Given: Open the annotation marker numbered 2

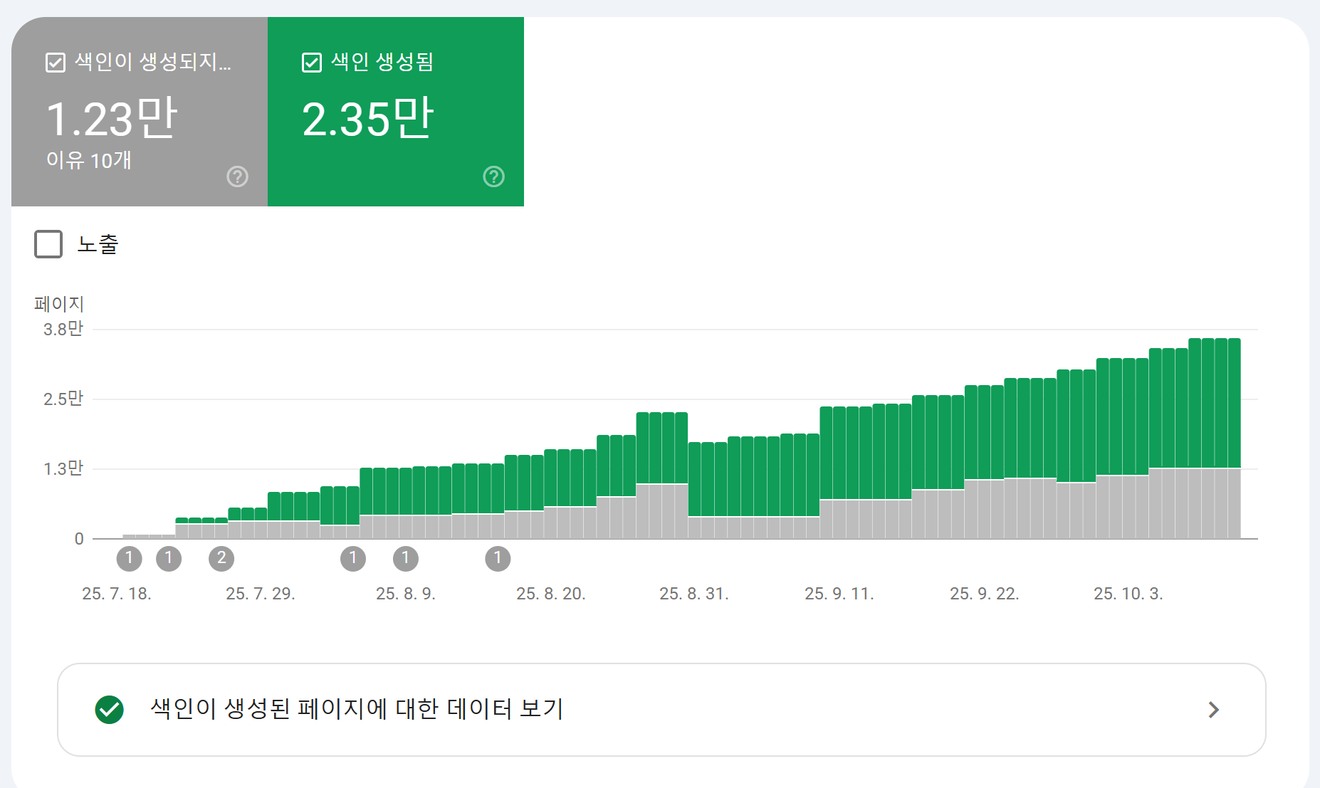Looking at the screenshot, I should pos(221,558).
